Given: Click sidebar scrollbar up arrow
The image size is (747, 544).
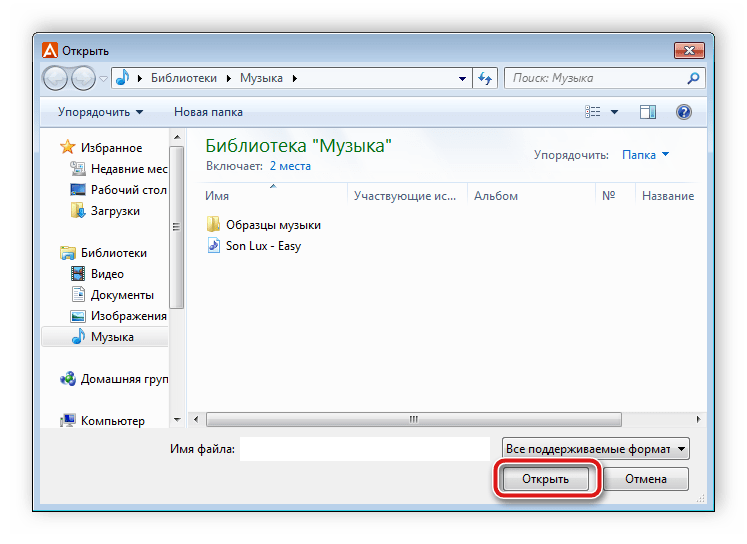Looking at the screenshot, I should click(x=177, y=137).
